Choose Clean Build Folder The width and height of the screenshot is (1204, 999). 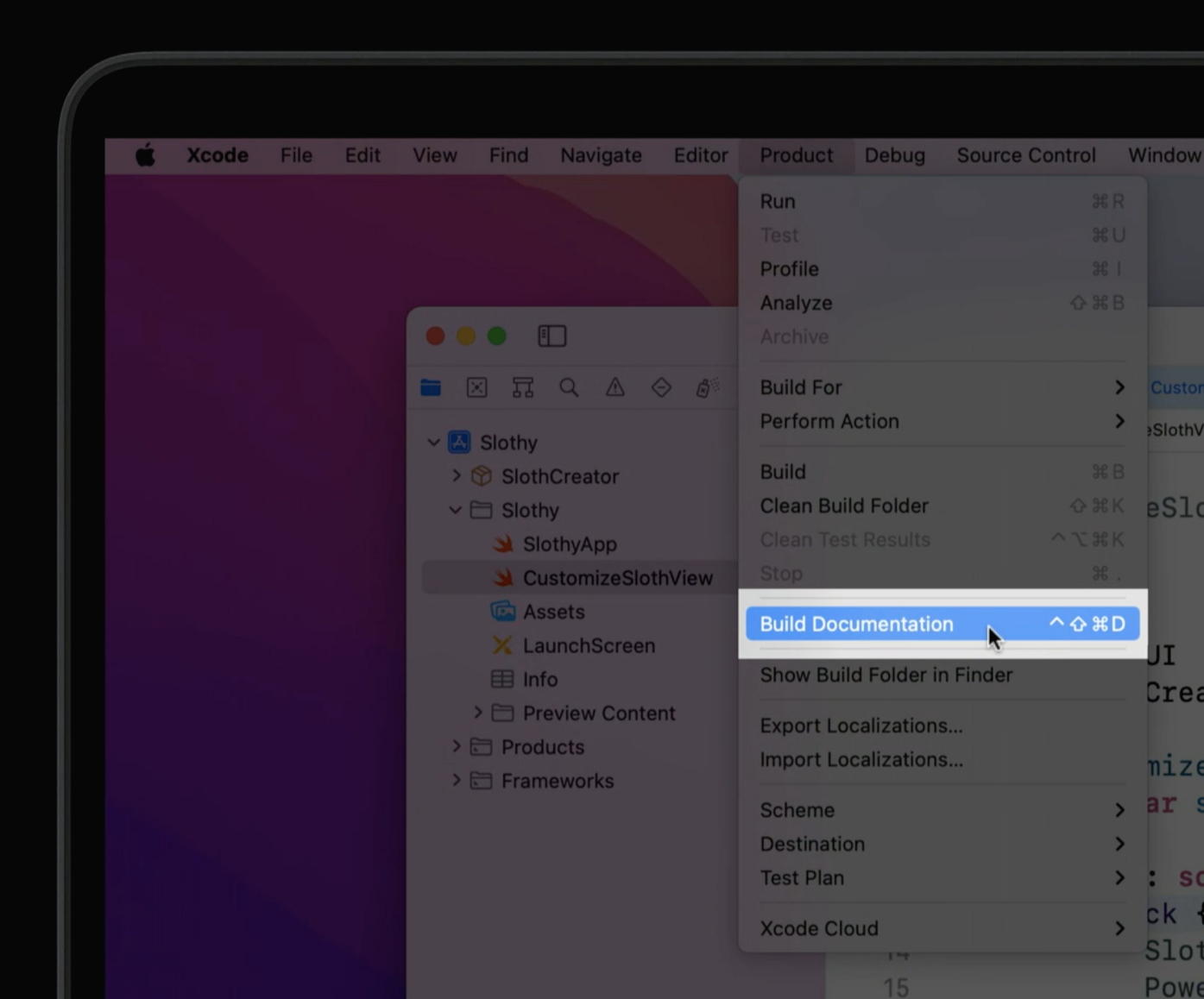(942, 506)
